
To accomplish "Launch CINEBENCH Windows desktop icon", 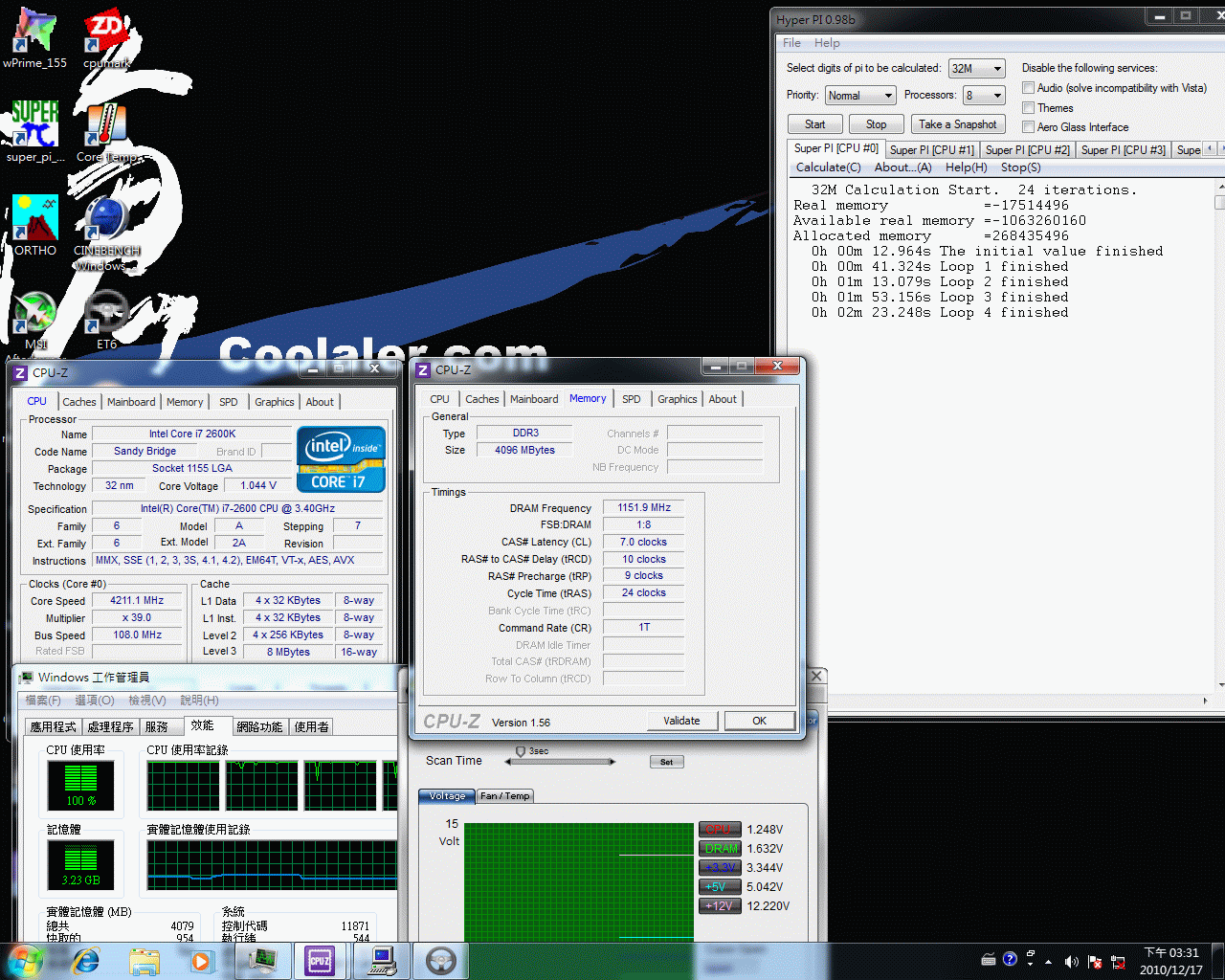I will 106,233.
